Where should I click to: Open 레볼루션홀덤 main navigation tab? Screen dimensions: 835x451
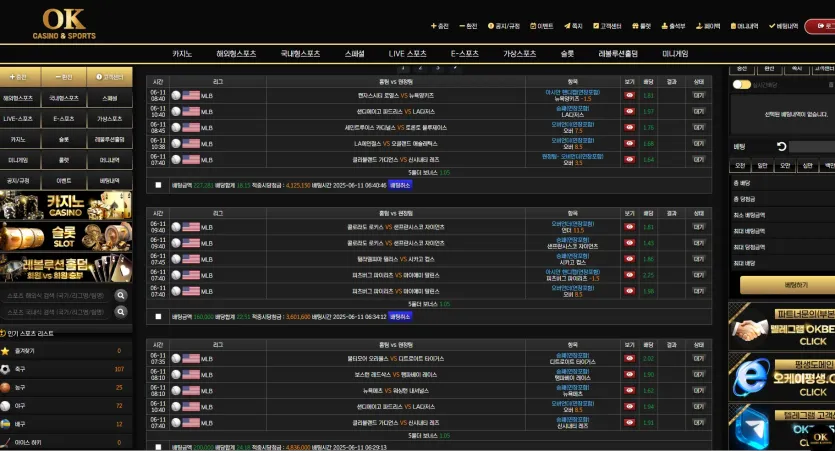pos(618,54)
